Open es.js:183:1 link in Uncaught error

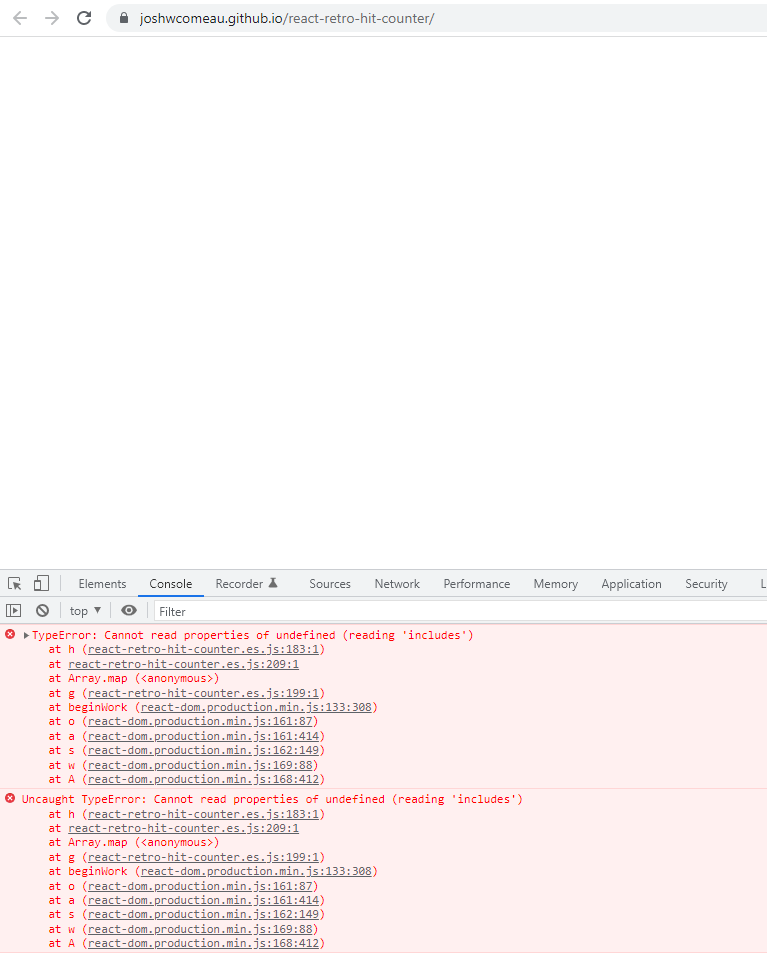(203, 814)
